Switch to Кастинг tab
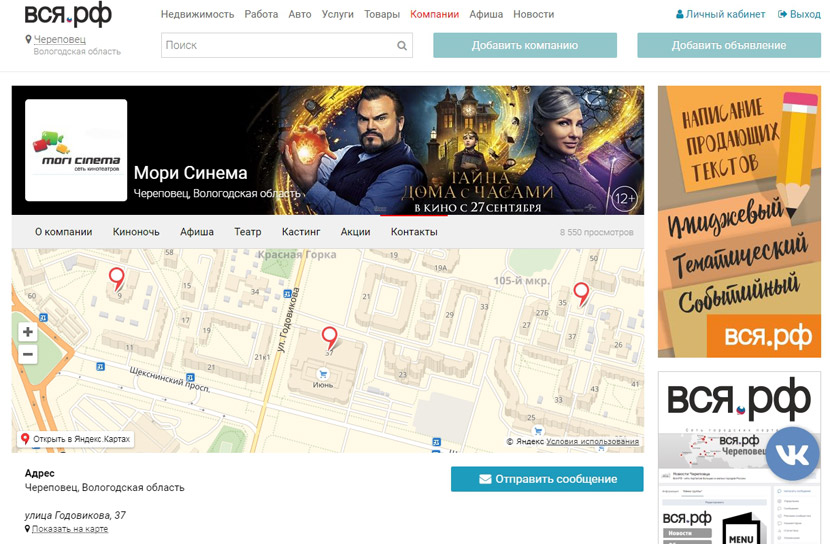 (x=301, y=232)
